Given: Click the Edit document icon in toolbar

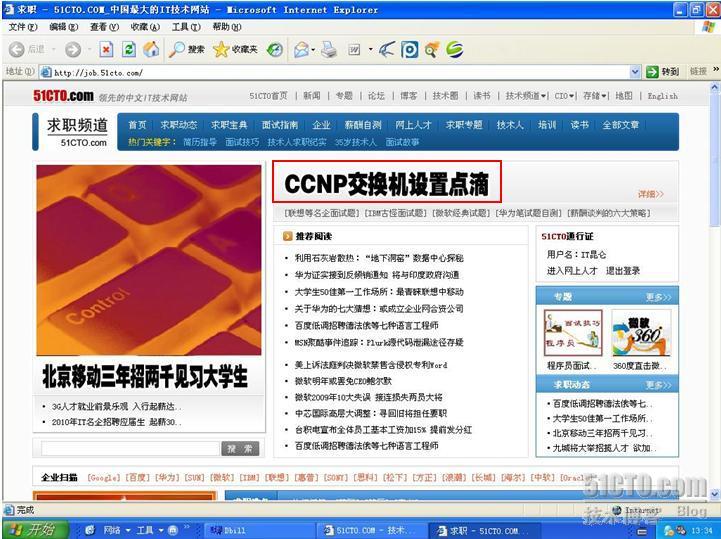Looking at the screenshot, I should click(x=354, y=49).
